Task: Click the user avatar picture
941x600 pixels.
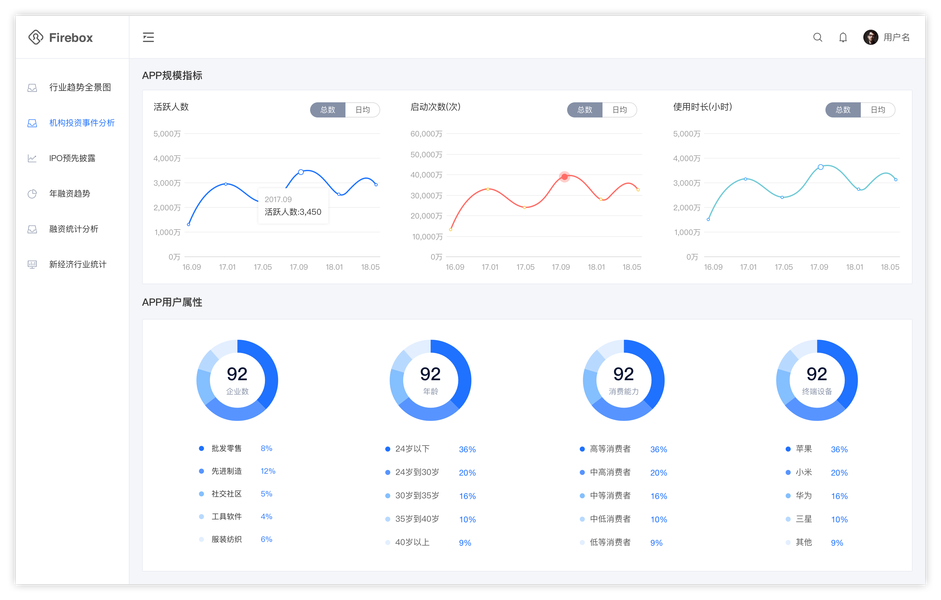Action: [870, 37]
